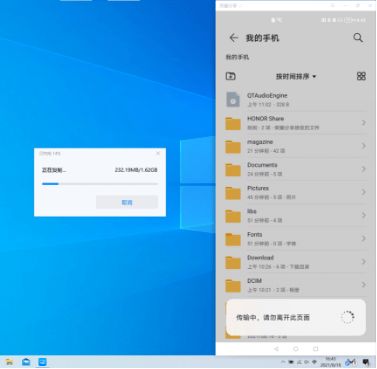Click the active phone manager taskbar icon

[x=42, y=362]
